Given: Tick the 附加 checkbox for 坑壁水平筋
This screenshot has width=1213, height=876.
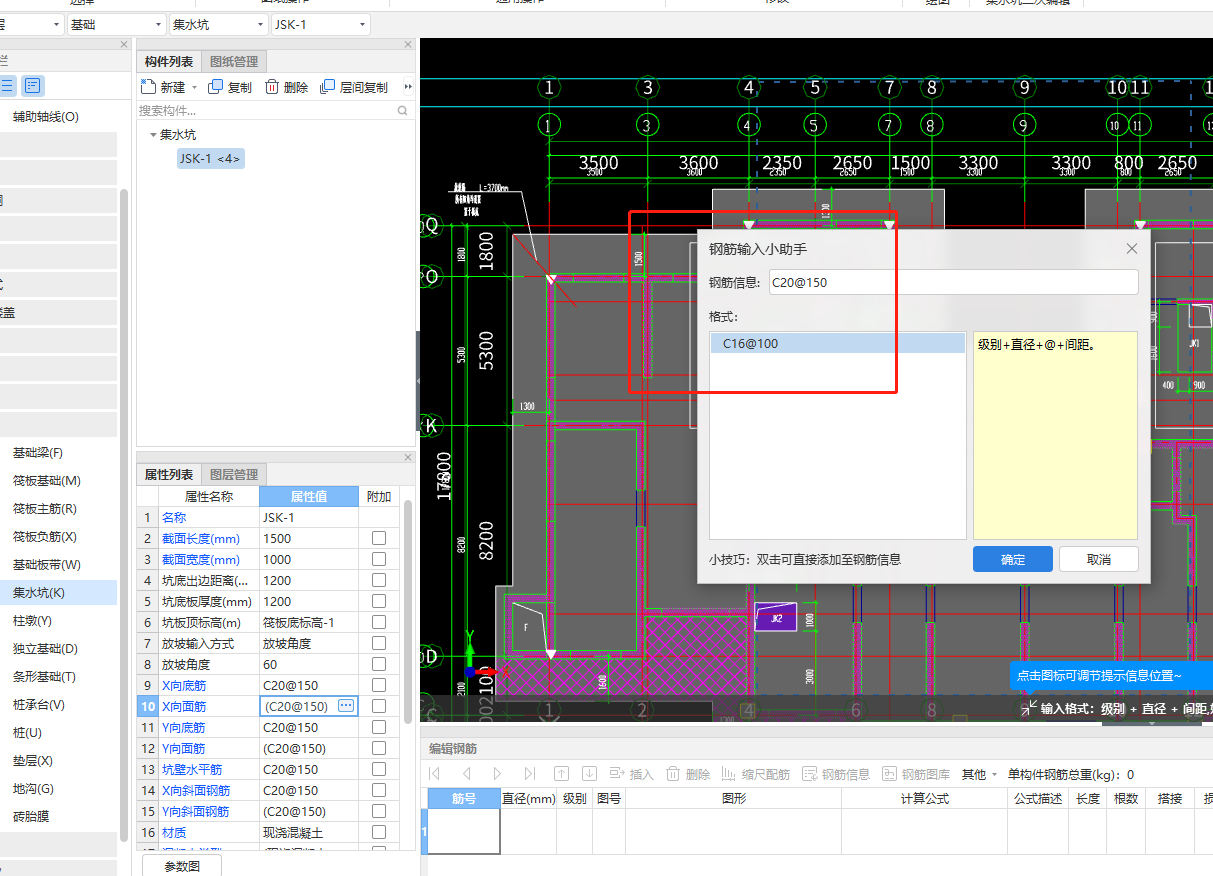Looking at the screenshot, I should [379, 769].
